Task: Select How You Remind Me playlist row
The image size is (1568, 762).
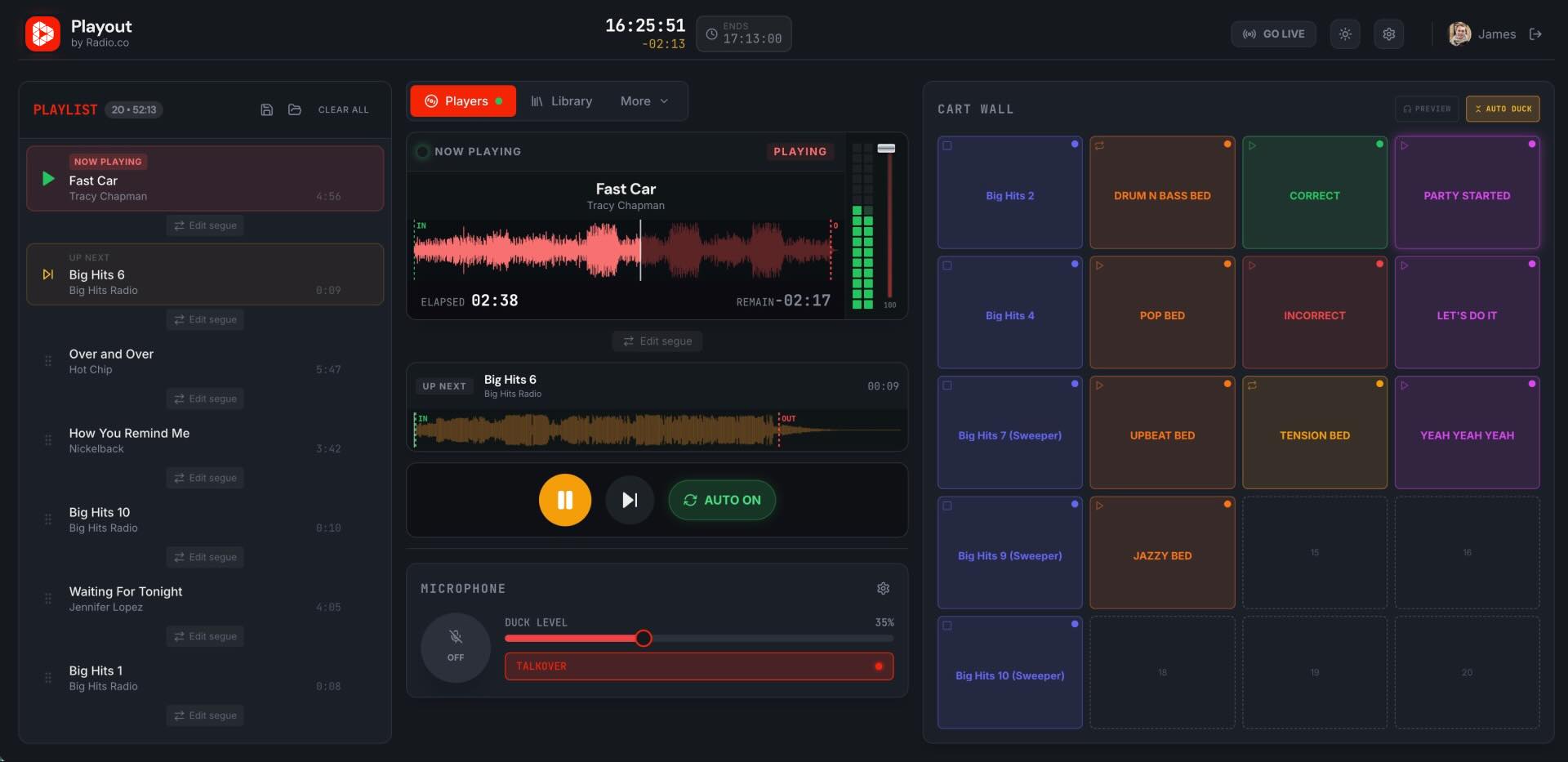Action: pyautogui.click(x=205, y=440)
